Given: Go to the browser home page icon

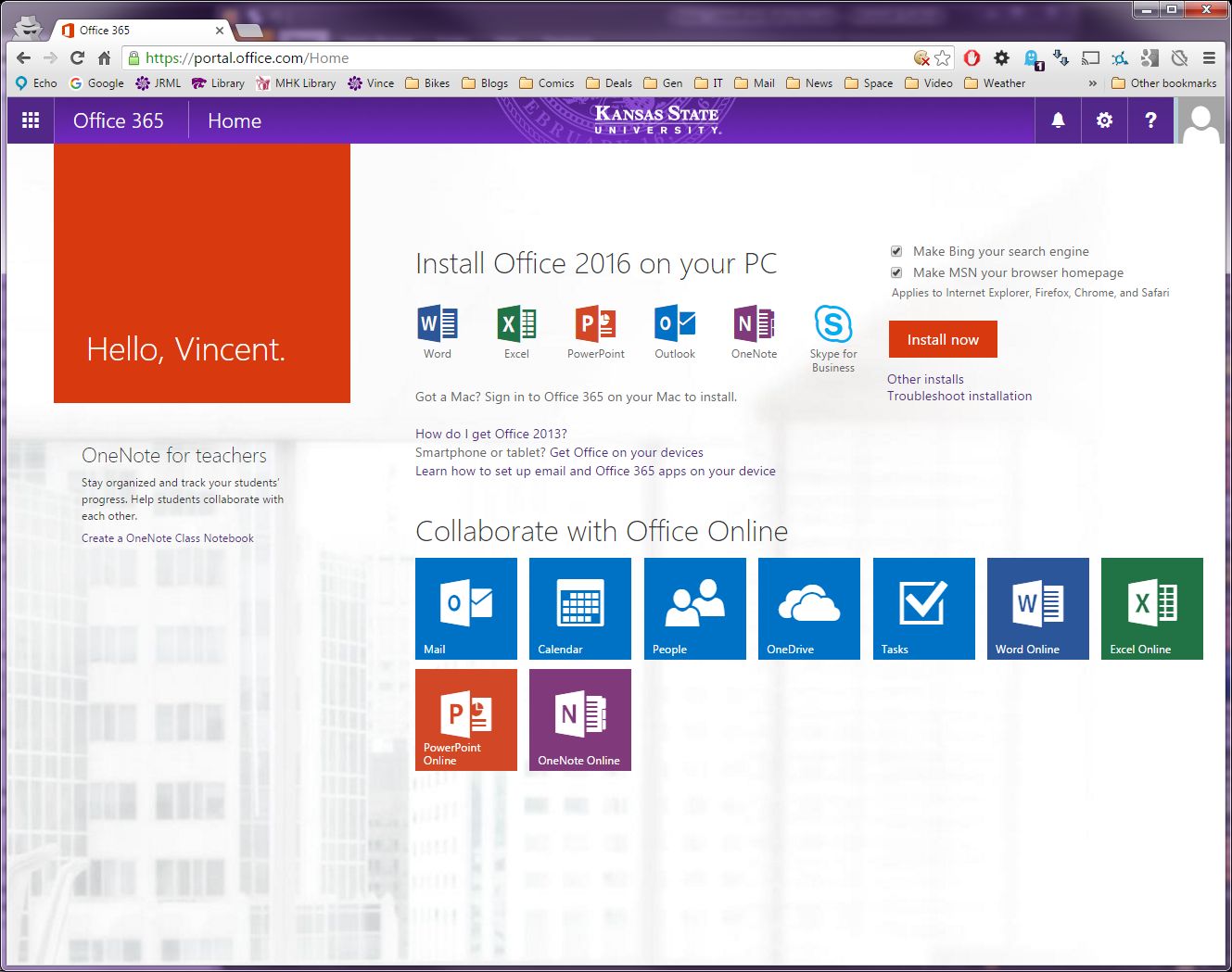Looking at the screenshot, I should pyautogui.click(x=104, y=57).
